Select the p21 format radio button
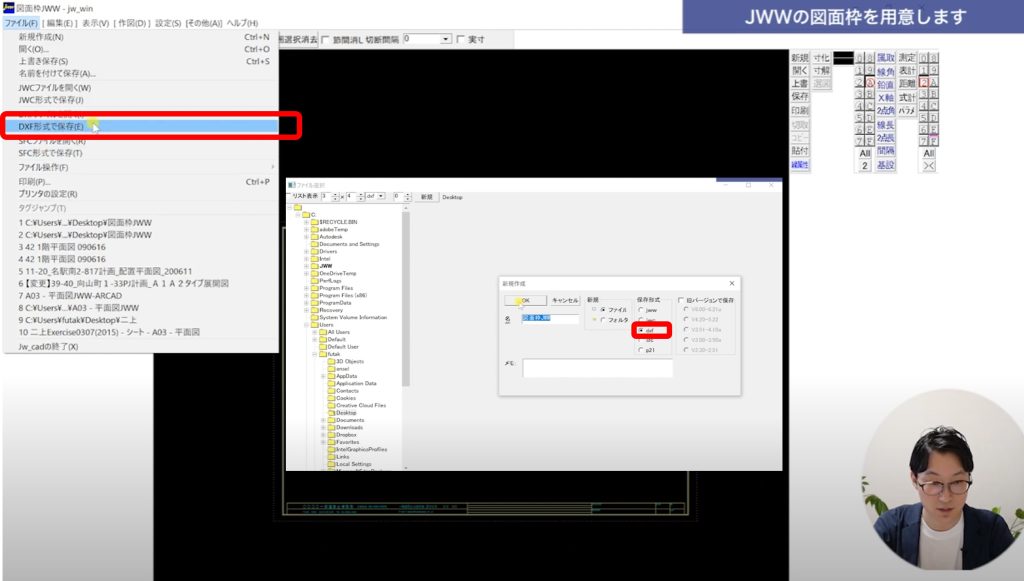1024x581 pixels. click(641, 350)
